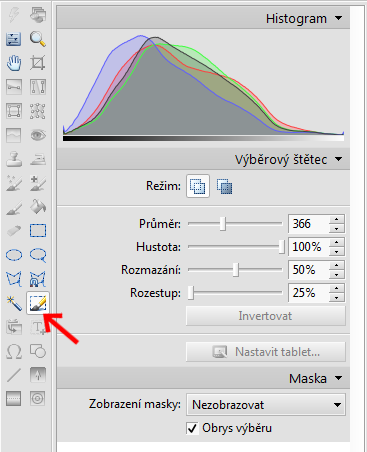
Task: Toggle Obrys výběru checkbox
Action: (192, 428)
